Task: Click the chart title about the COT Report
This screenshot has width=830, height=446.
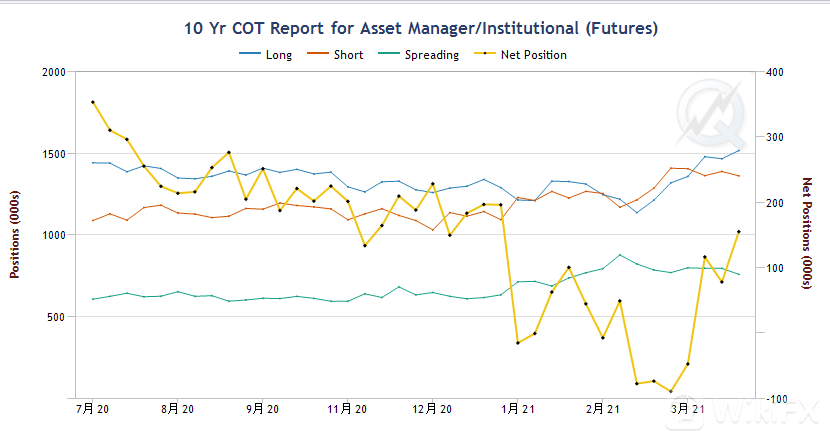Action: 414,27
